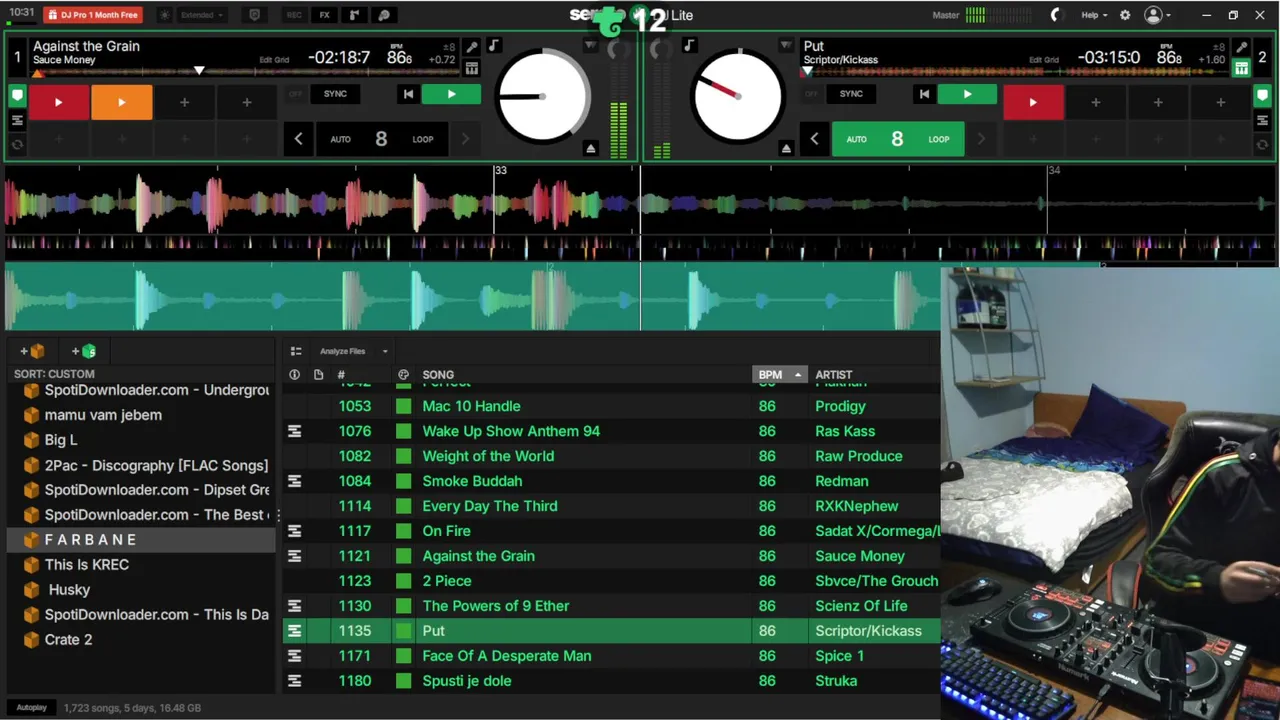
Task: Open deck 1 beatgrid stems icon
Action: tap(472, 68)
